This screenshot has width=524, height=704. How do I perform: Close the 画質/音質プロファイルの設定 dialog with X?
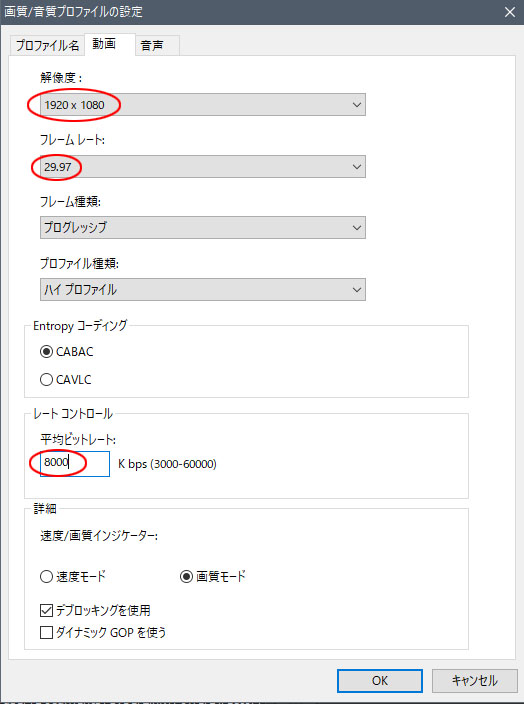[510, 12]
